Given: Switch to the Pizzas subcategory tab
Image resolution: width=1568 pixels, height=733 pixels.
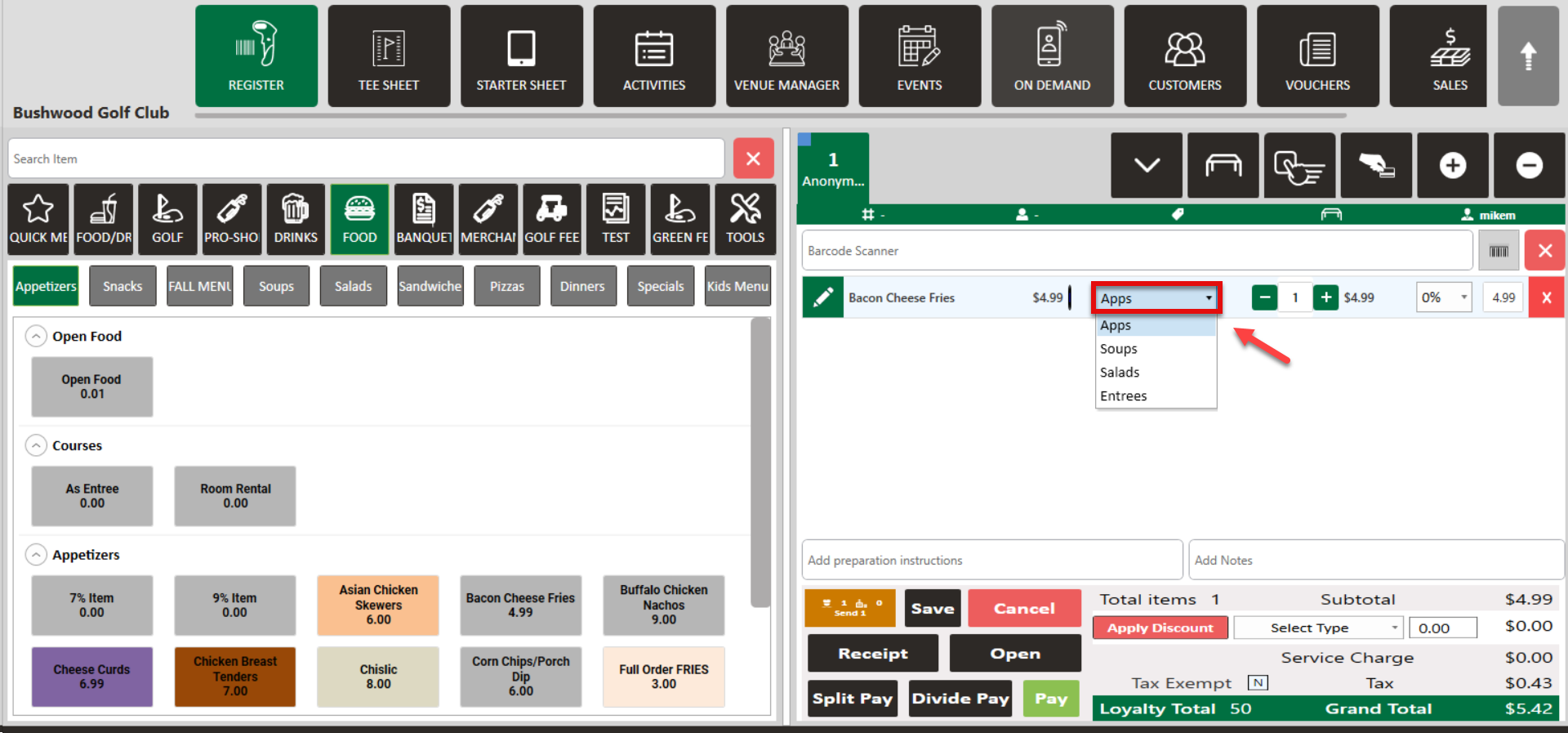Looking at the screenshot, I should pos(507,286).
